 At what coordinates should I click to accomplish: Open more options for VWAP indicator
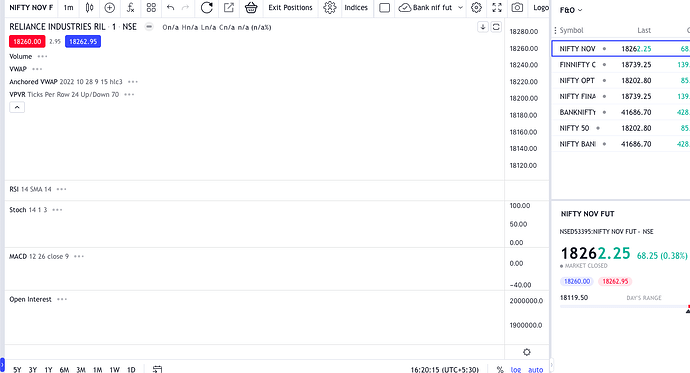tap(37, 69)
